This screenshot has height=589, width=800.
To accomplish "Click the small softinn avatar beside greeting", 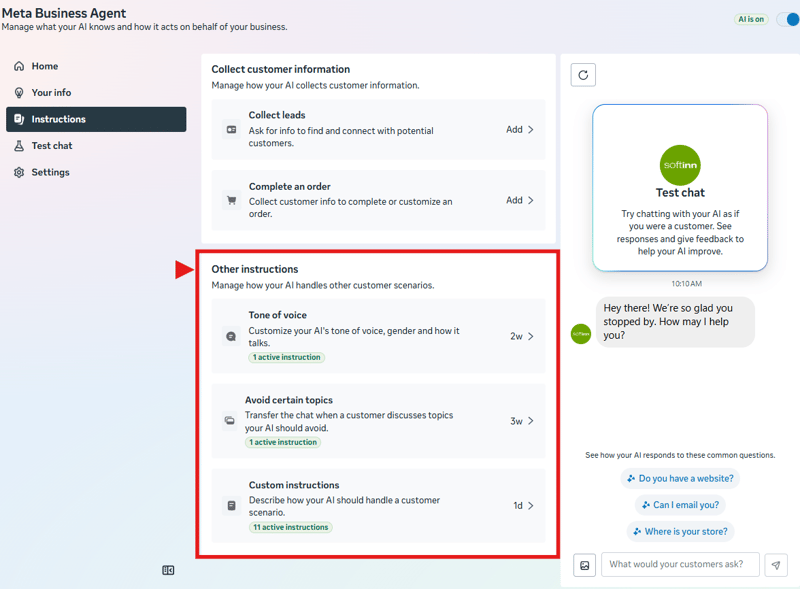I will coord(581,334).
